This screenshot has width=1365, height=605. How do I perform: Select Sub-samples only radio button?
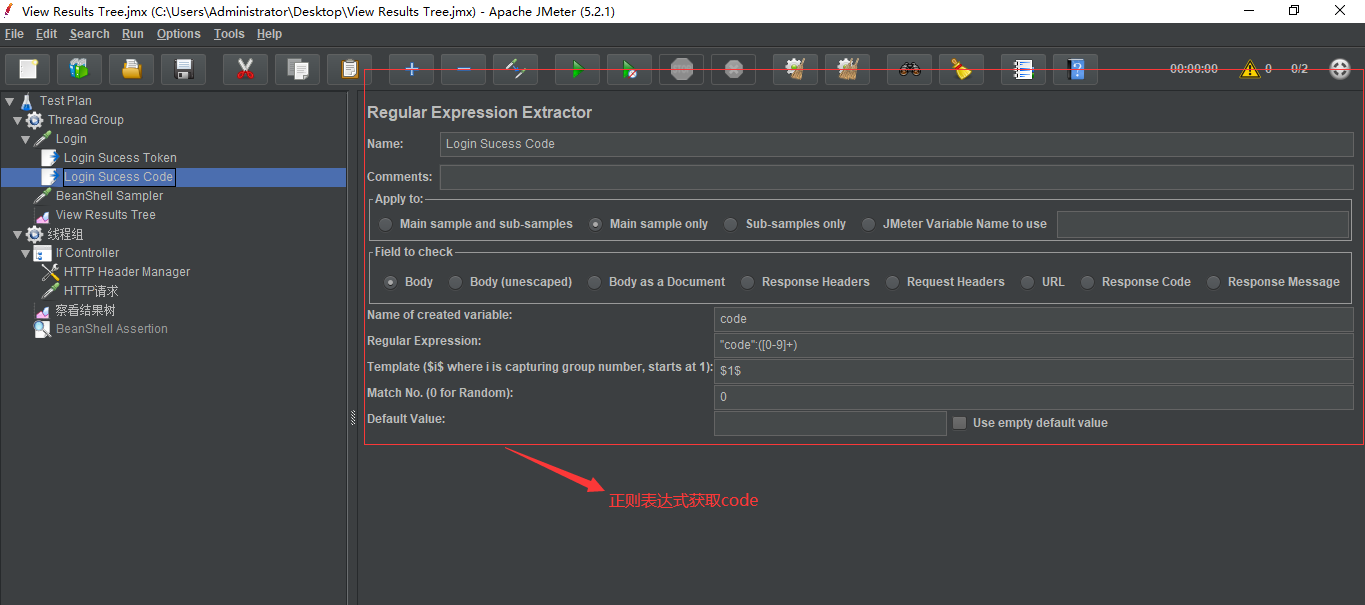click(785, 224)
